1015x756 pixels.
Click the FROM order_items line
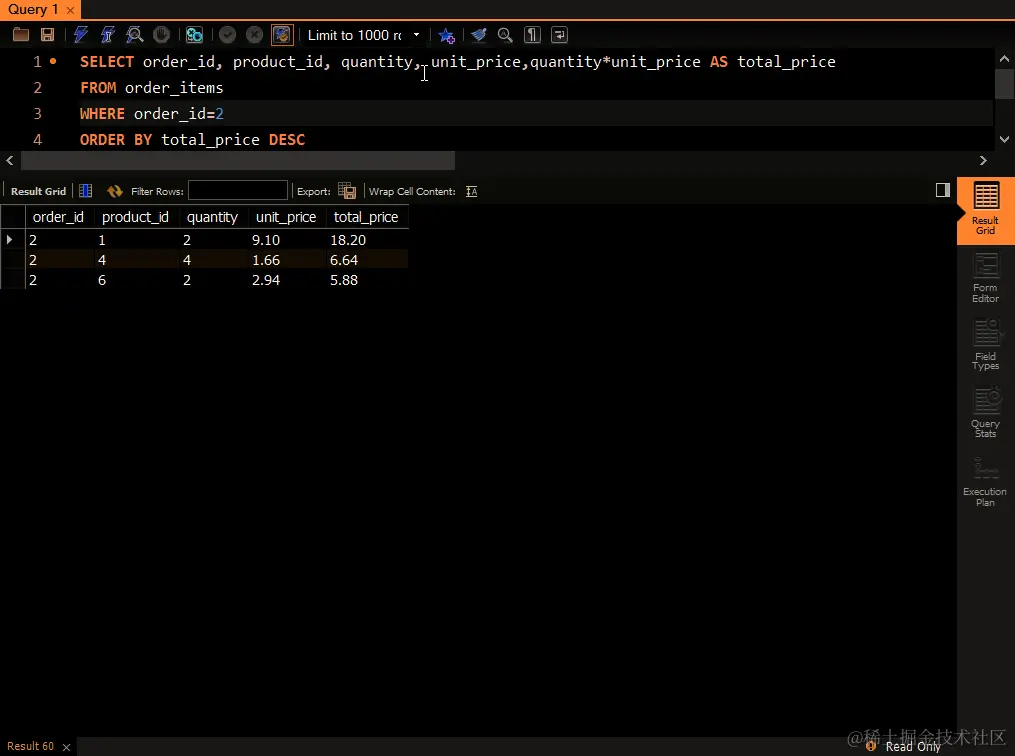[x=151, y=88]
